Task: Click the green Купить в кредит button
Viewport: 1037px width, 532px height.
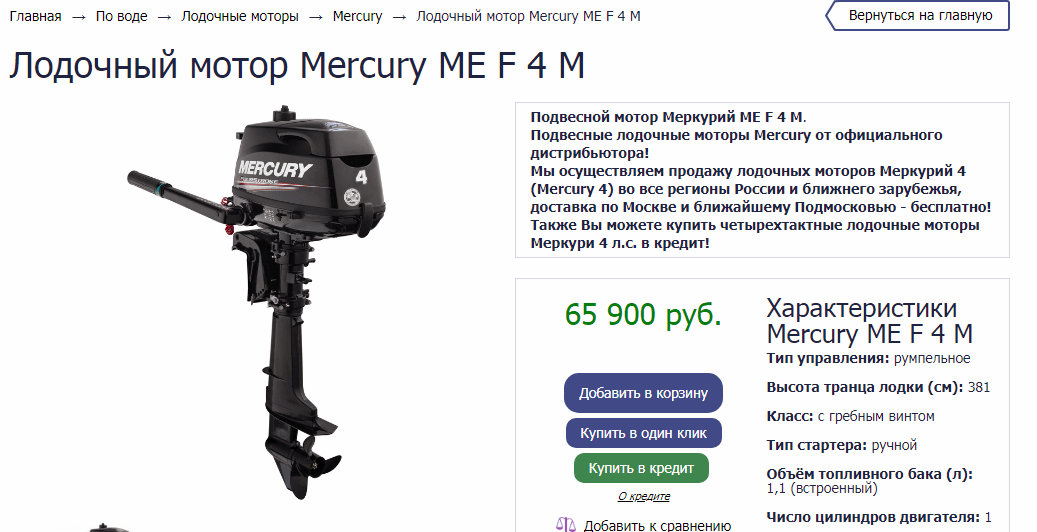Action: click(641, 468)
